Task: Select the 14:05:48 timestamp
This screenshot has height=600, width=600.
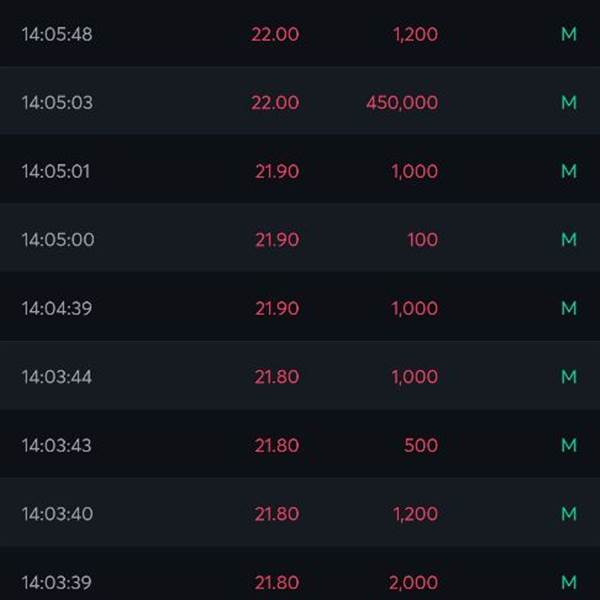Action: click(57, 34)
